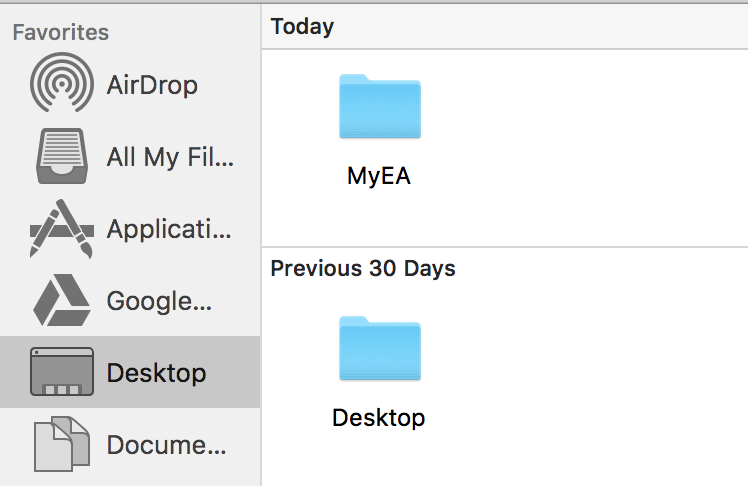Switch to the "Docume..." sidebar label
748x486 pixels.
click(x=166, y=445)
